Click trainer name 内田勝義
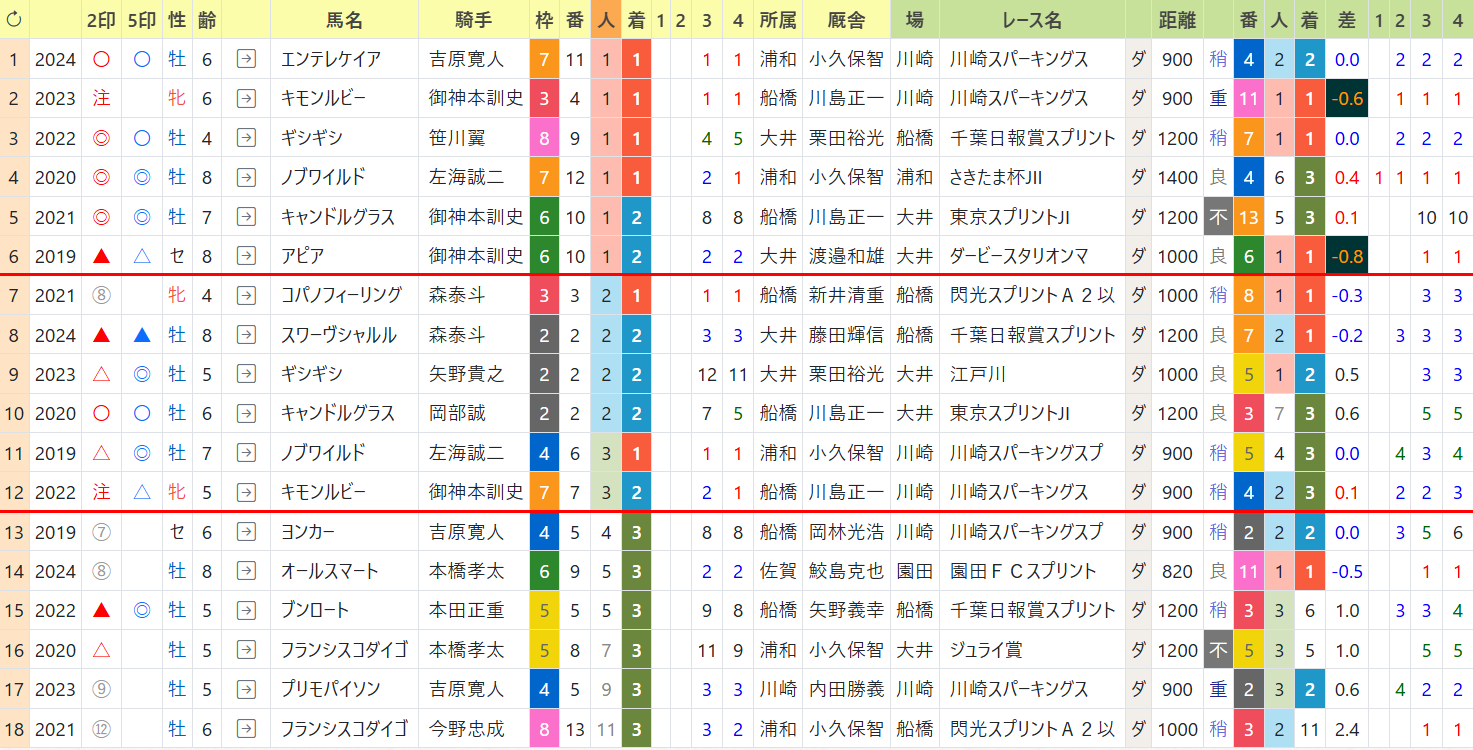Screen dimensions: 1473x750 (x=846, y=689)
